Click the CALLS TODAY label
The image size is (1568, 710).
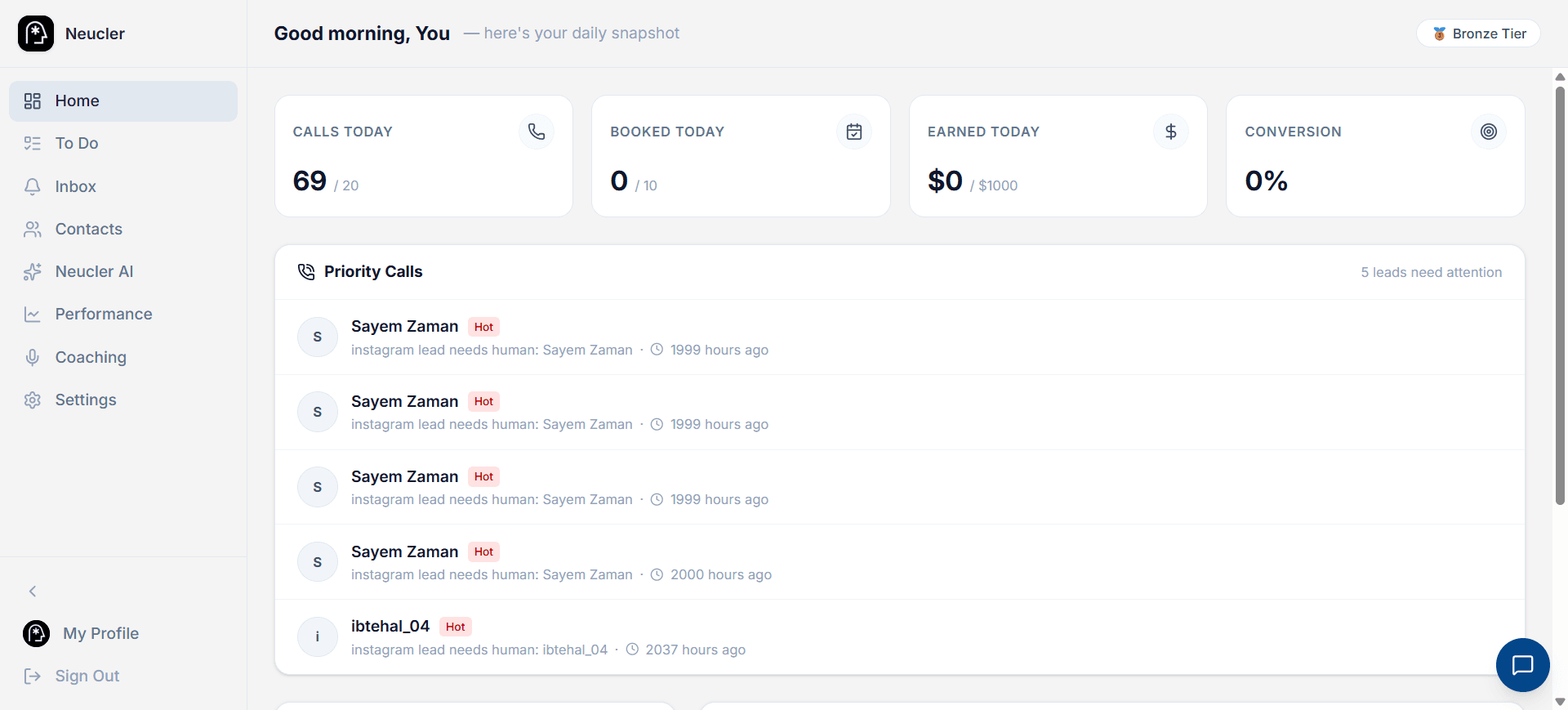[x=343, y=132]
